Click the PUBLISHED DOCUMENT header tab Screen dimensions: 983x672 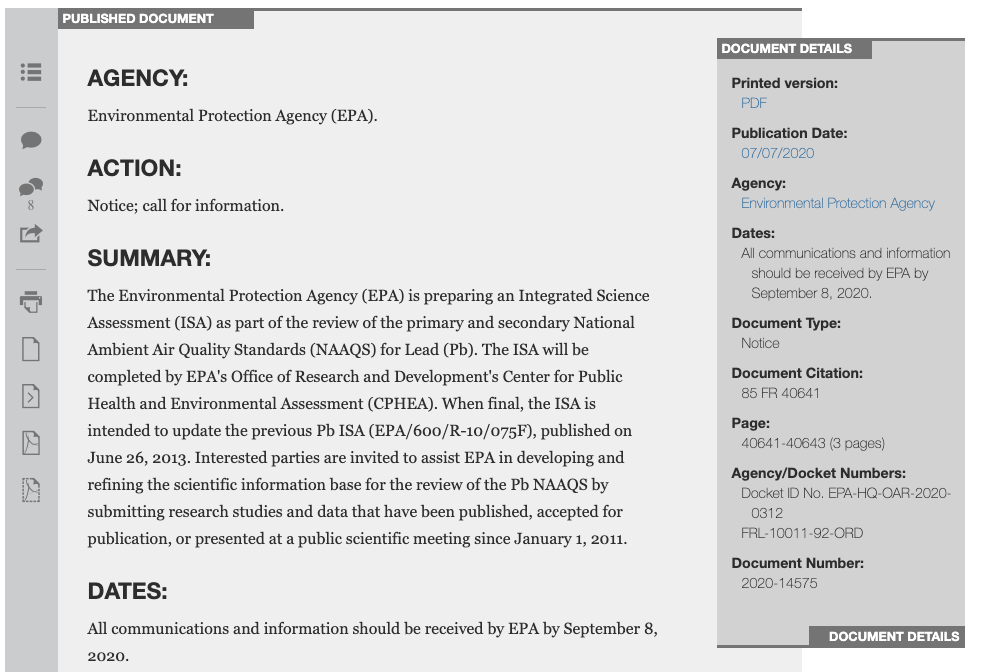(x=137, y=18)
